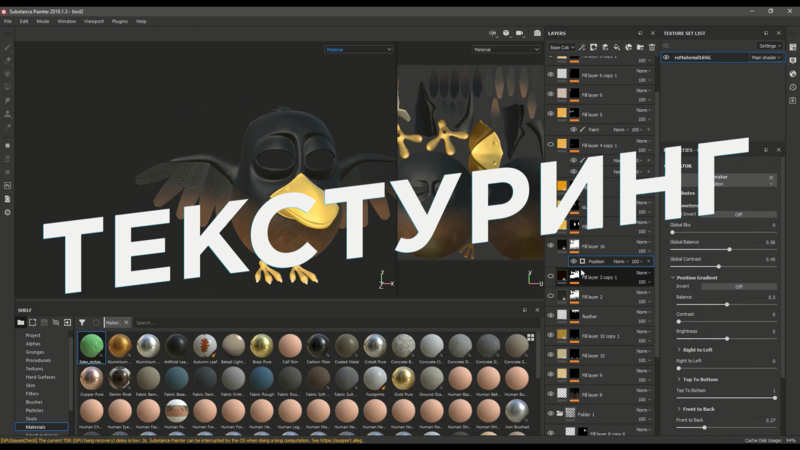Click add effect wand icon in Layers
800x450 pixels.
(x=582, y=47)
